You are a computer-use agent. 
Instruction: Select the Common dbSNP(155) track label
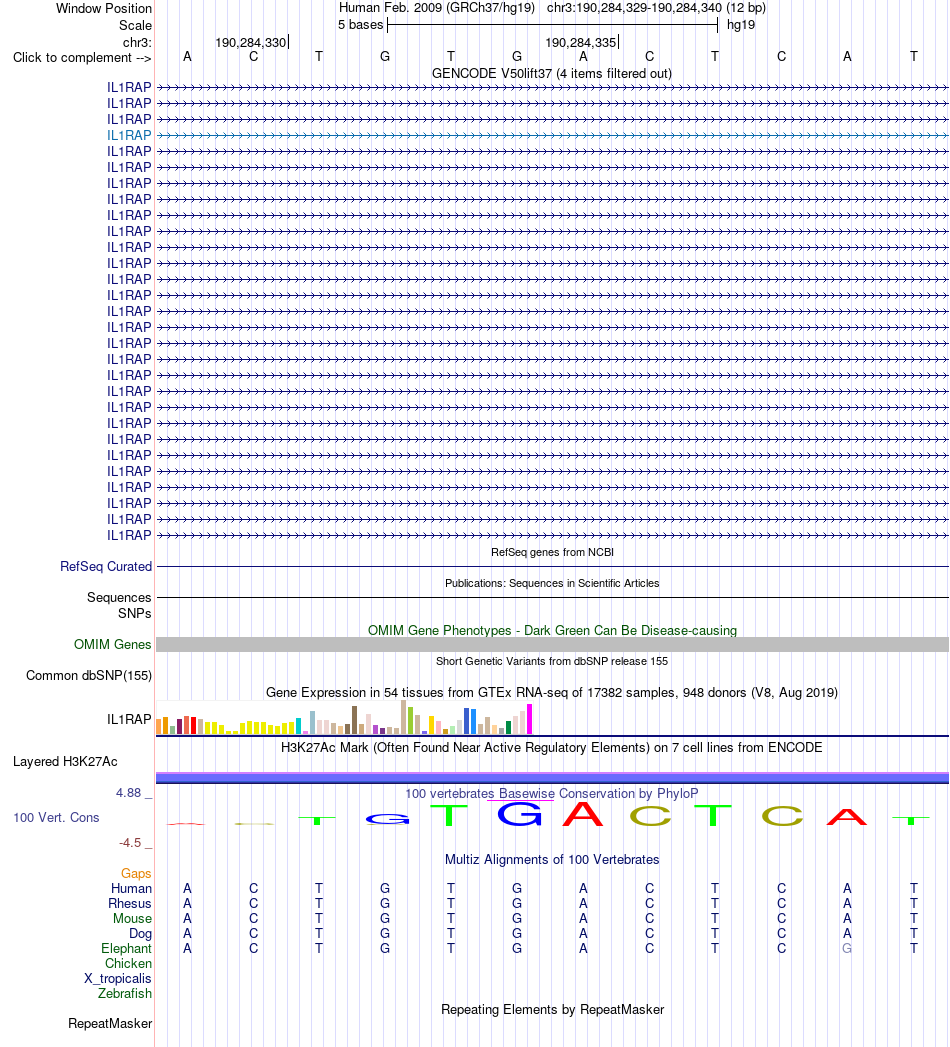click(x=89, y=675)
